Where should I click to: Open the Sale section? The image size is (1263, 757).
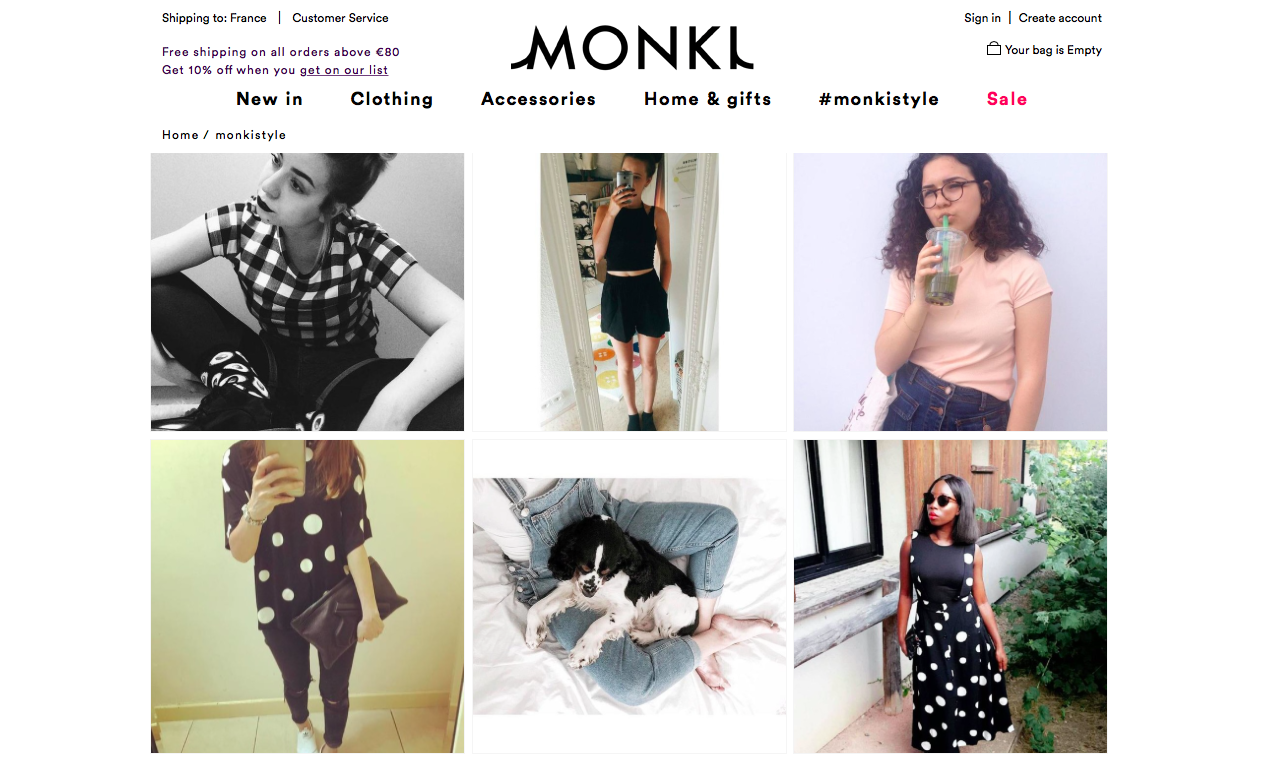coord(1007,99)
